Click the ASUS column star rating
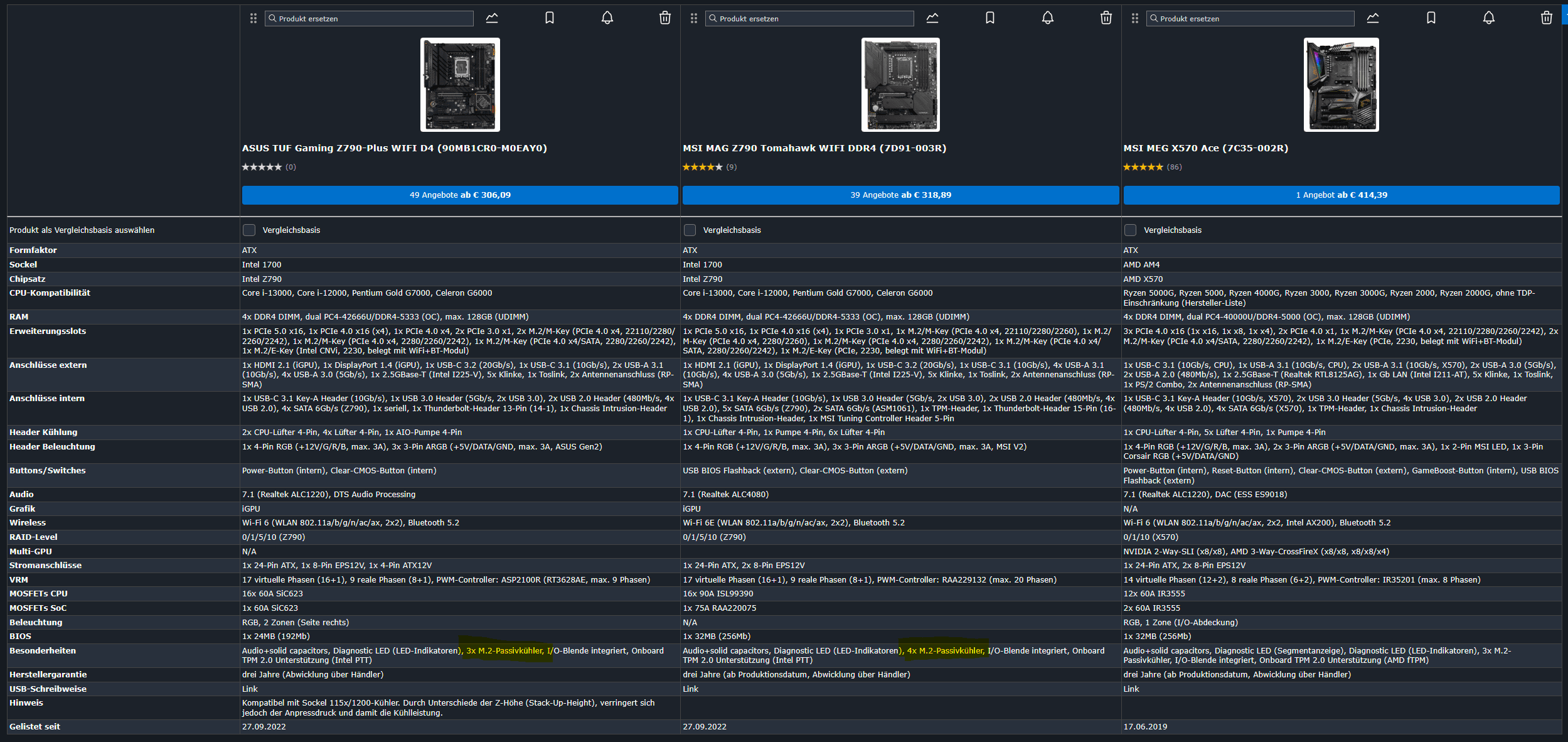Screen dimensions: 1568x742 pyautogui.click(x=262, y=167)
